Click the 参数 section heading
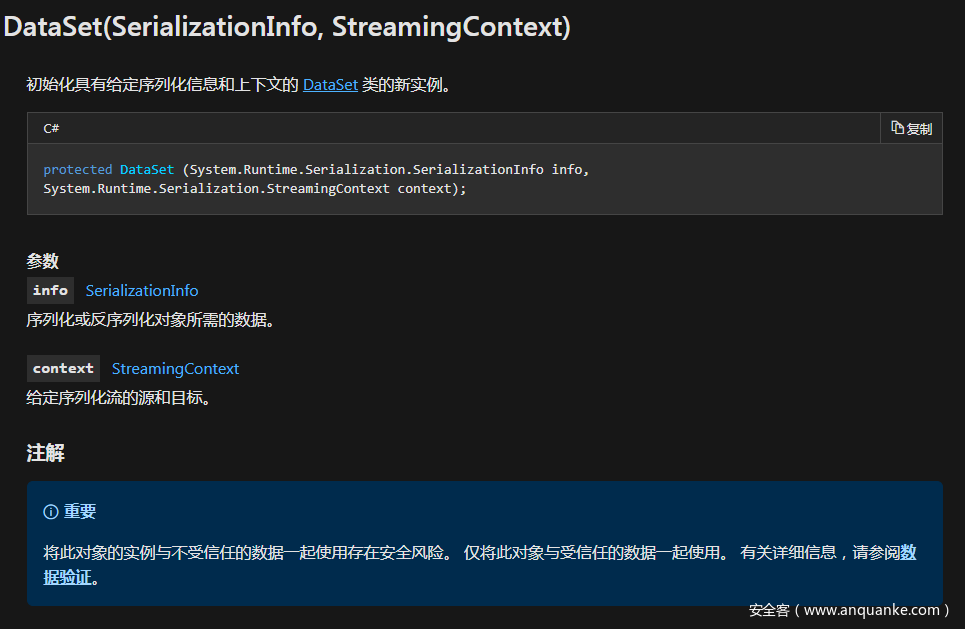Image resolution: width=965 pixels, height=629 pixels. click(42, 261)
